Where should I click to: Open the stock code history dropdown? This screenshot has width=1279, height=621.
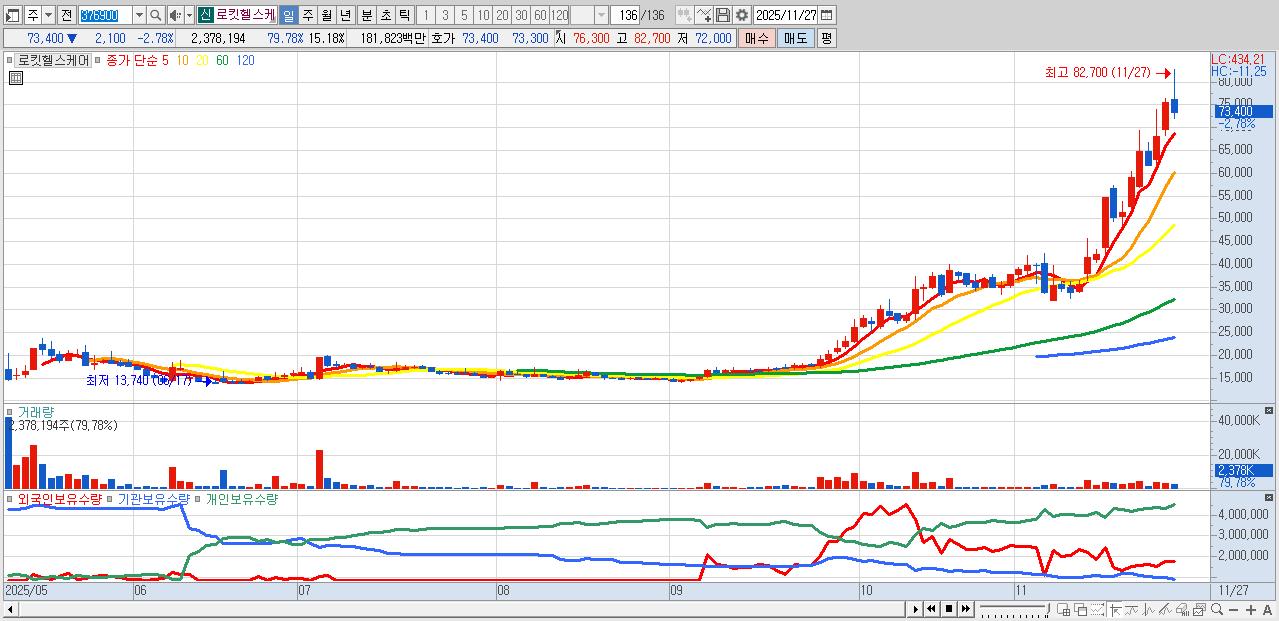[139, 15]
